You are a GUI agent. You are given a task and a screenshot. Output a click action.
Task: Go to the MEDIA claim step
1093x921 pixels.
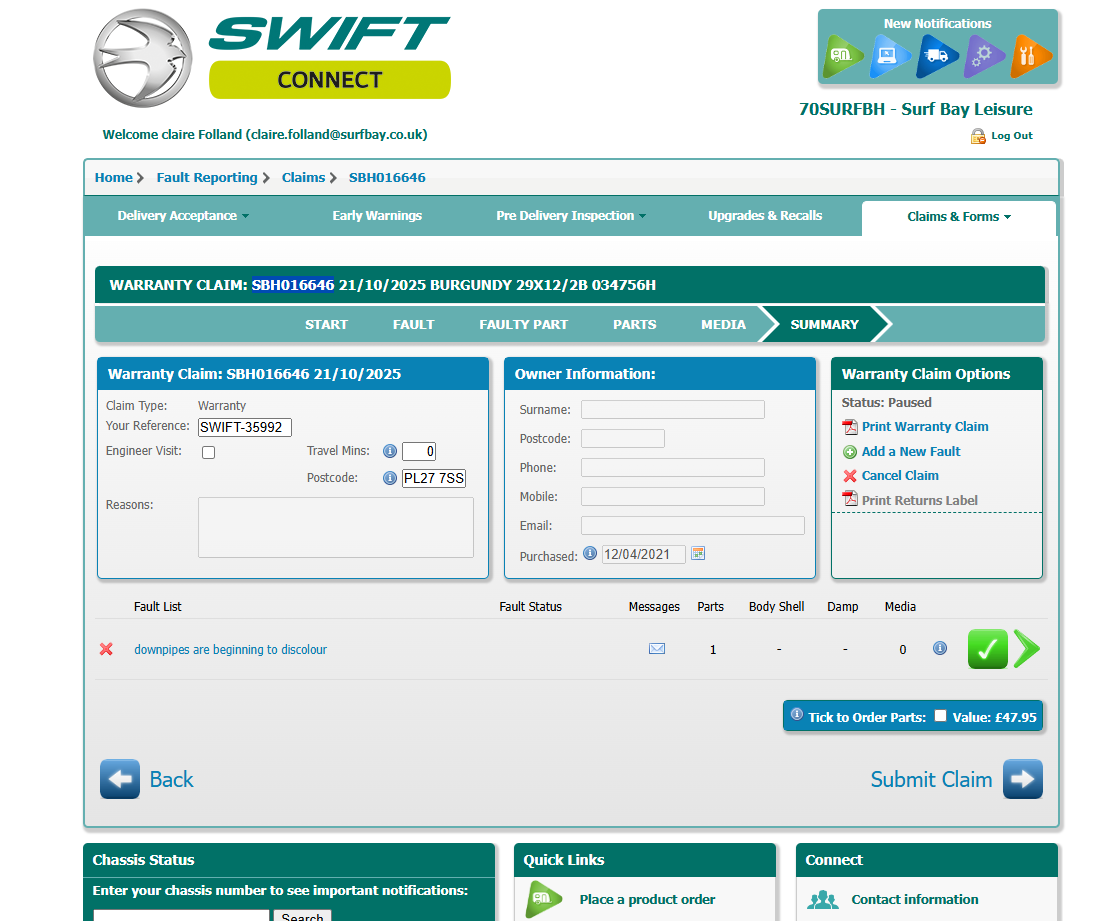pos(723,325)
